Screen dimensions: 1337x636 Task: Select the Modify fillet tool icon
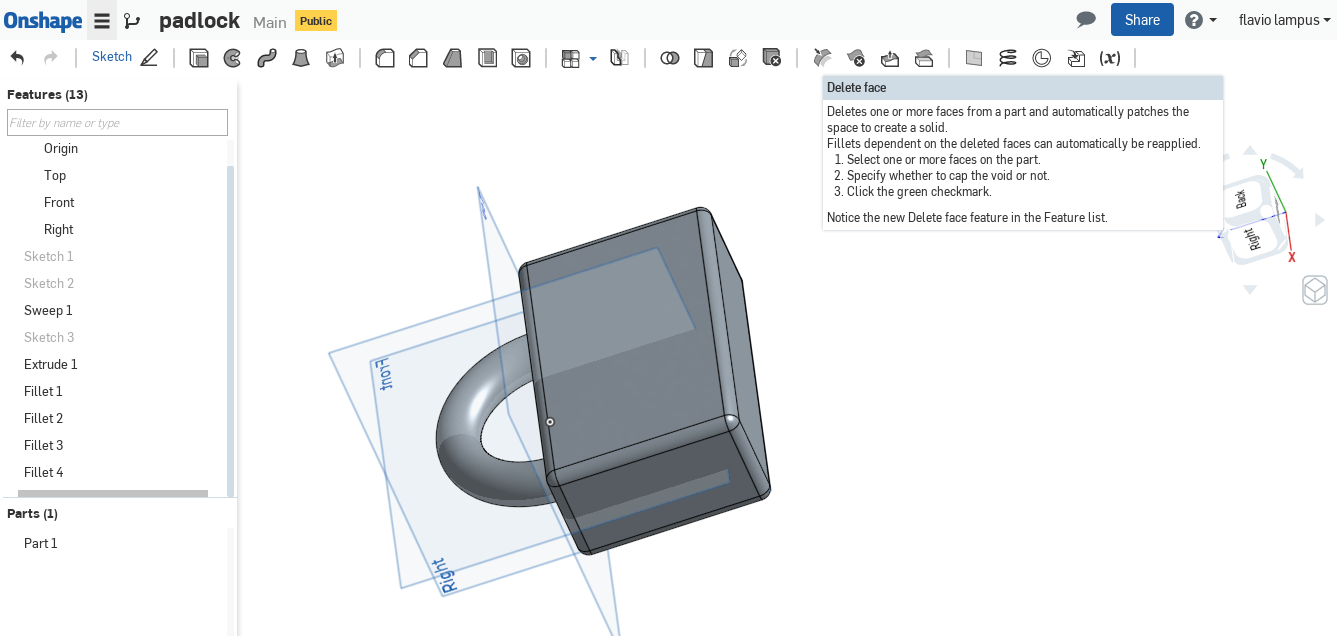(x=822, y=58)
